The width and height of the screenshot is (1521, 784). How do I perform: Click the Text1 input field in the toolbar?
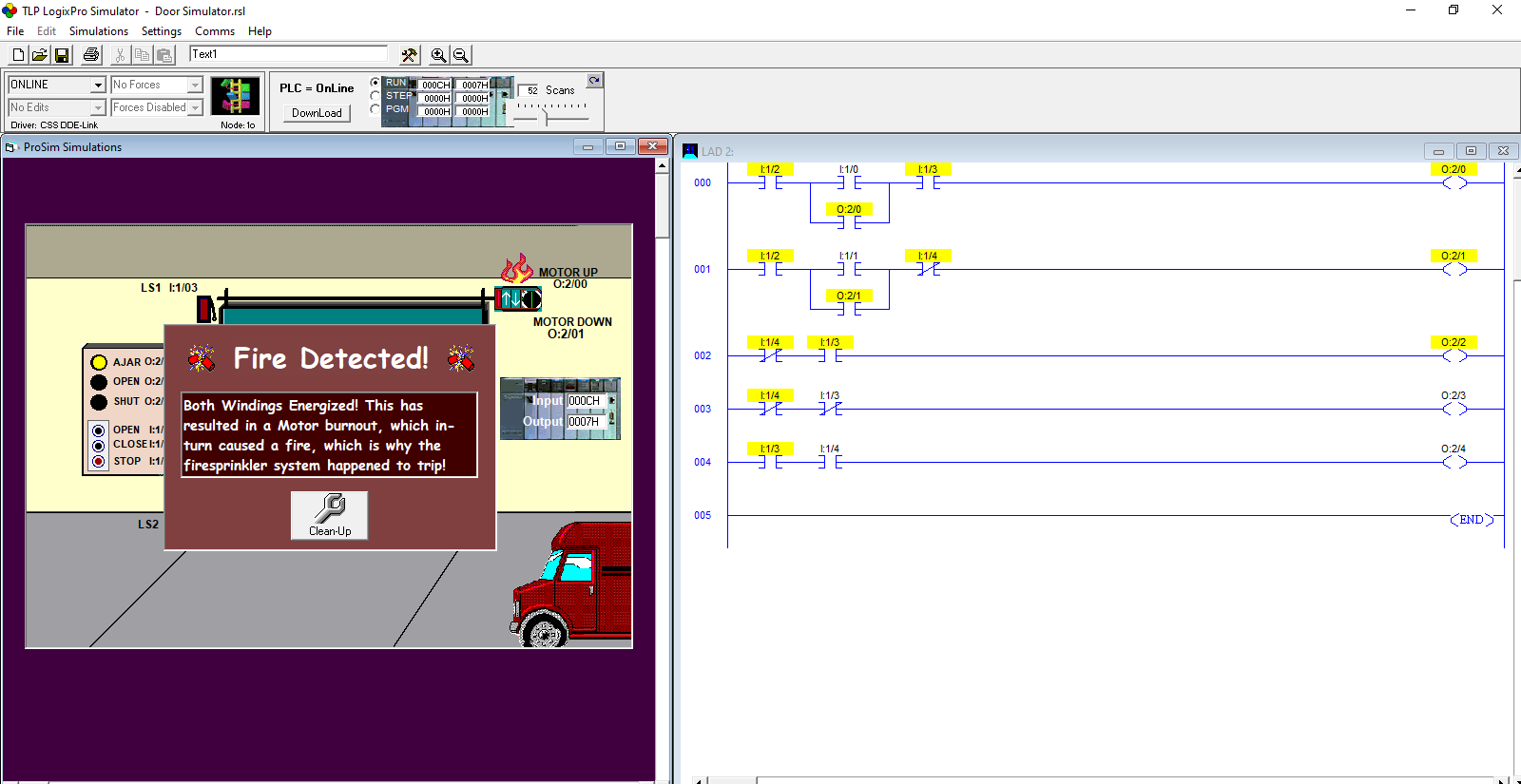tap(289, 54)
